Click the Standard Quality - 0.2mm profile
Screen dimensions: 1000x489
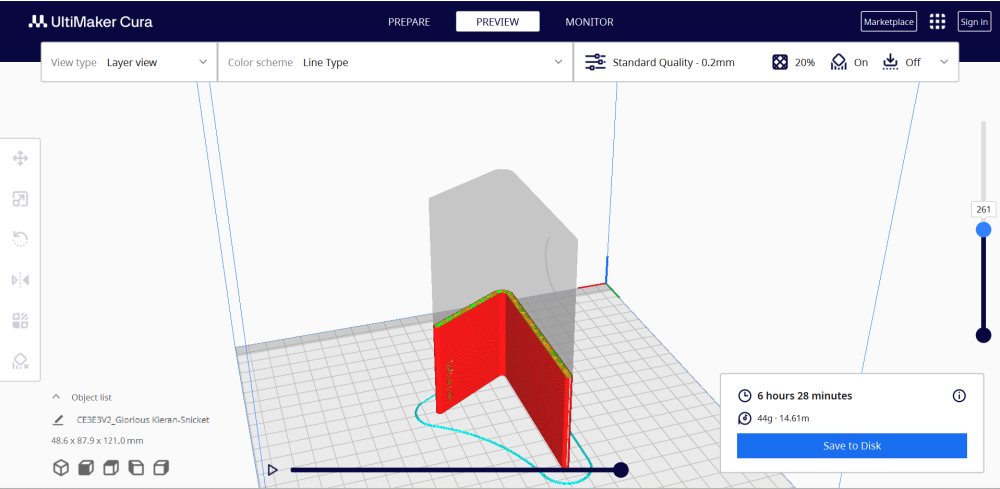[673, 62]
